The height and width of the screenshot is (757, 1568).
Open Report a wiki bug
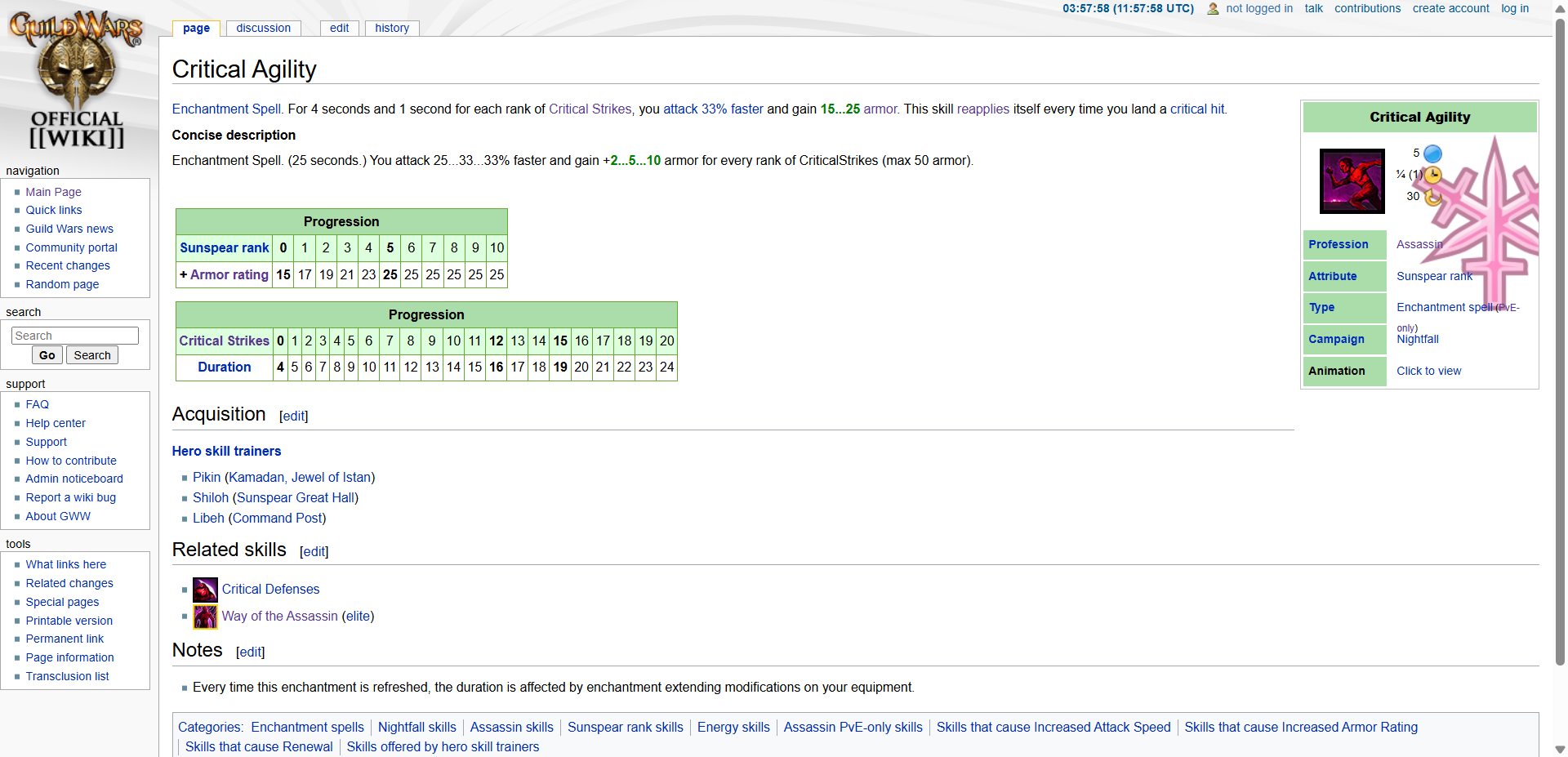[70, 497]
